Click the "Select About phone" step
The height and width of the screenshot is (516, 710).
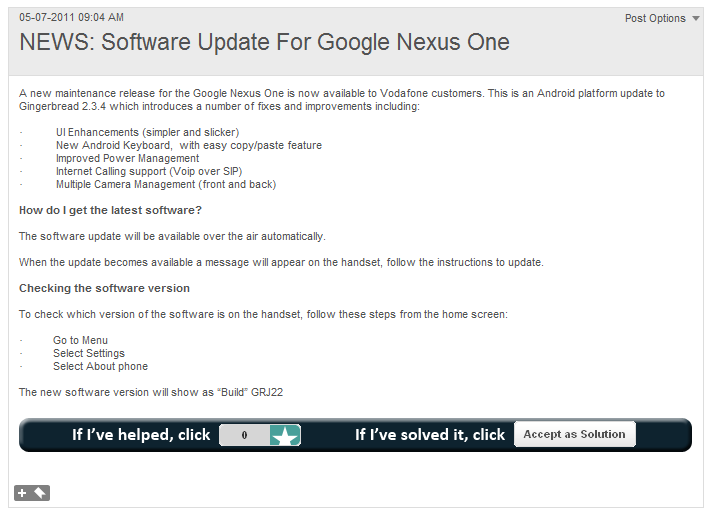tap(100, 366)
